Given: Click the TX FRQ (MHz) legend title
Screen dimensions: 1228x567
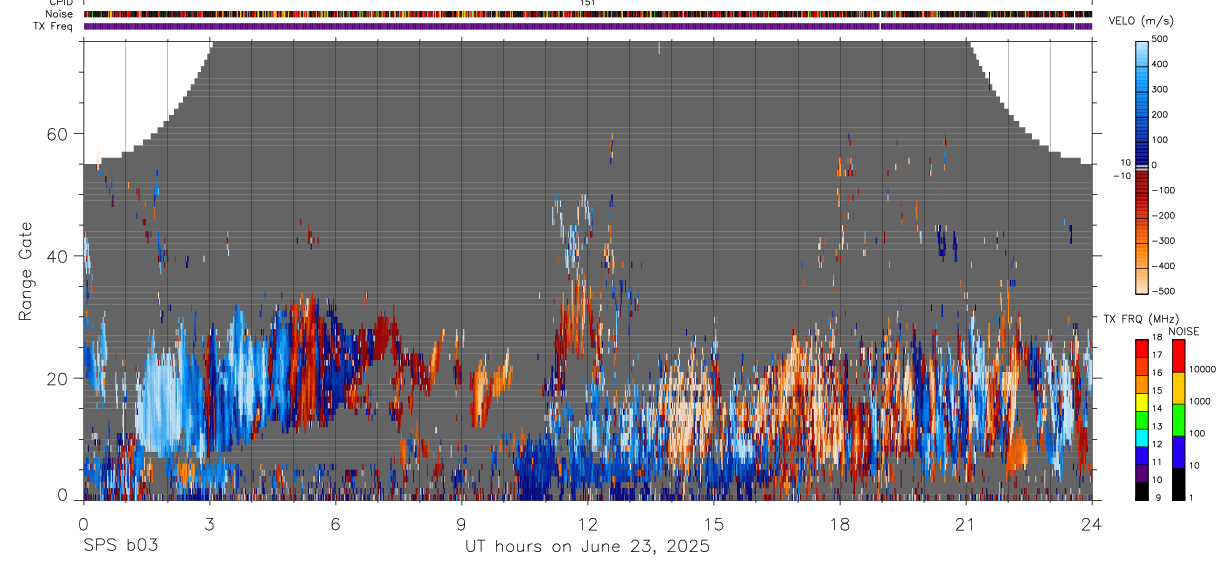Looking at the screenshot, I should 1141,319.
